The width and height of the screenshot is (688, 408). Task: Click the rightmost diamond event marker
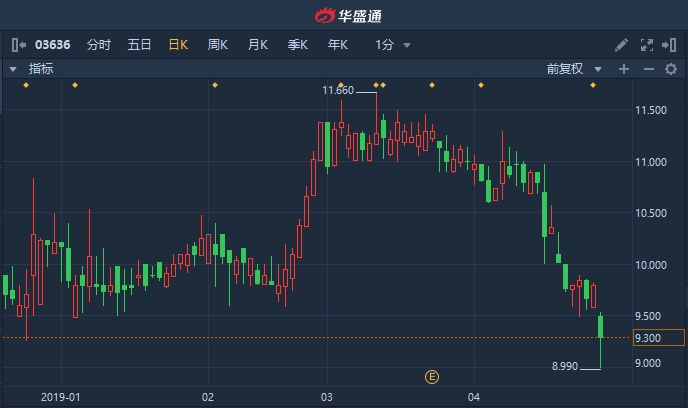tap(593, 85)
